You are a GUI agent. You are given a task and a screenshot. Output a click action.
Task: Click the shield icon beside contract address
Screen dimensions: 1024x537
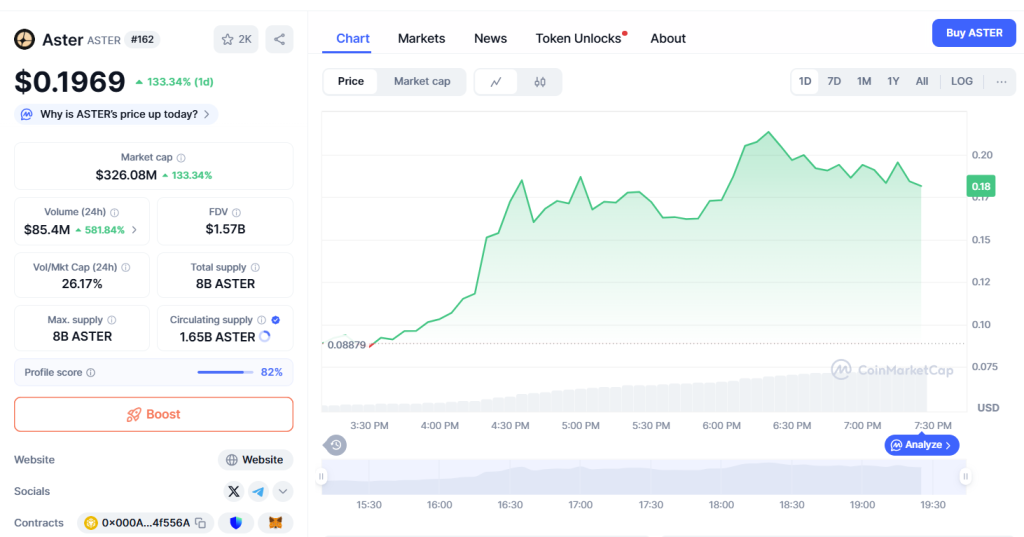coord(236,523)
